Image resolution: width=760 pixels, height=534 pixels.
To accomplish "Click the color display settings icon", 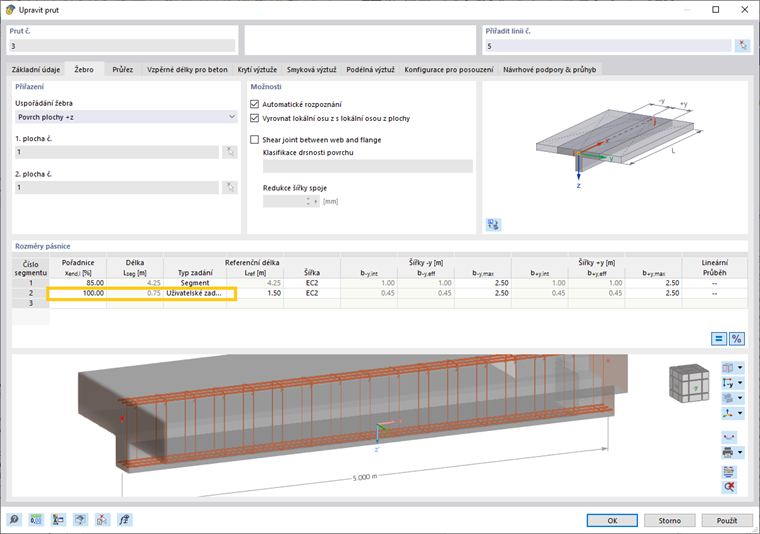I will [58, 520].
